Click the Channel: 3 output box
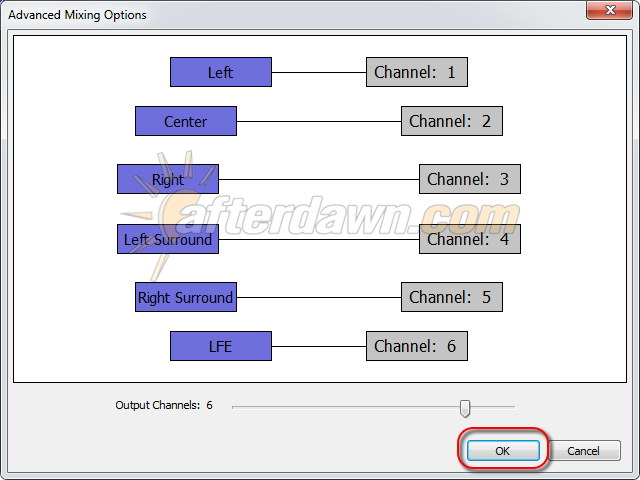640x480 pixels. click(x=470, y=179)
